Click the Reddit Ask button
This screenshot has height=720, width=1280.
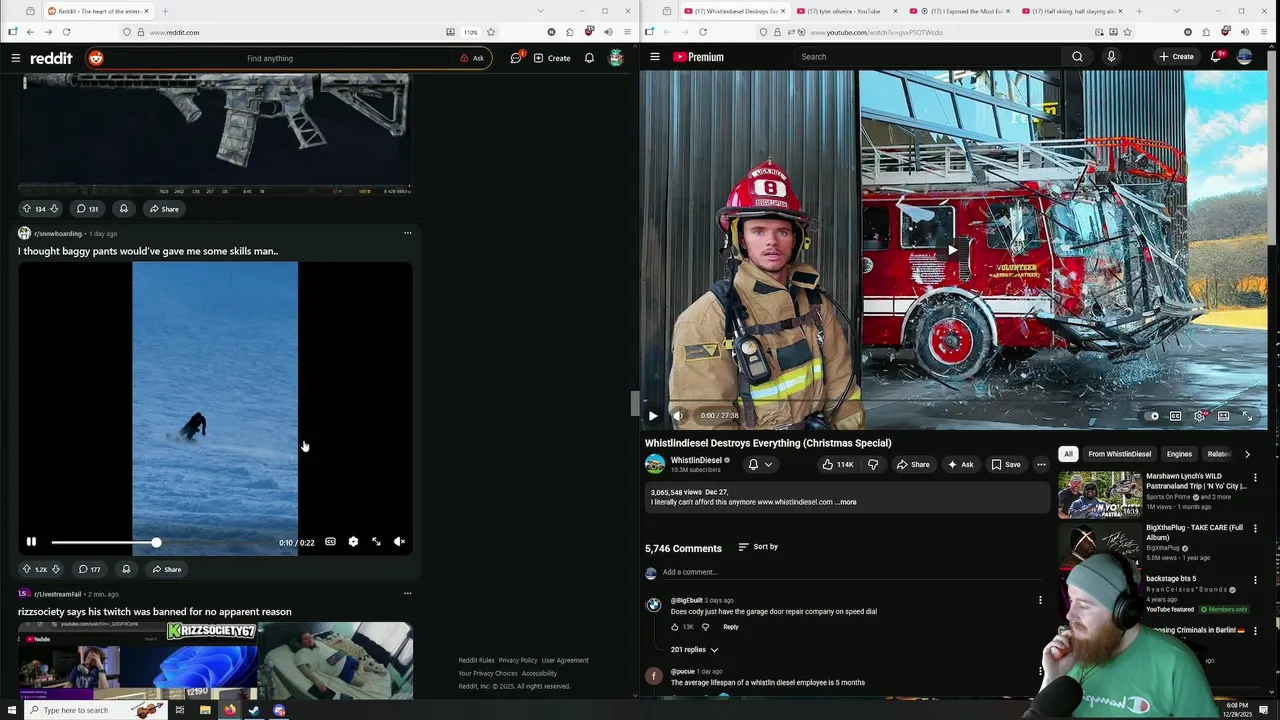coord(472,58)
